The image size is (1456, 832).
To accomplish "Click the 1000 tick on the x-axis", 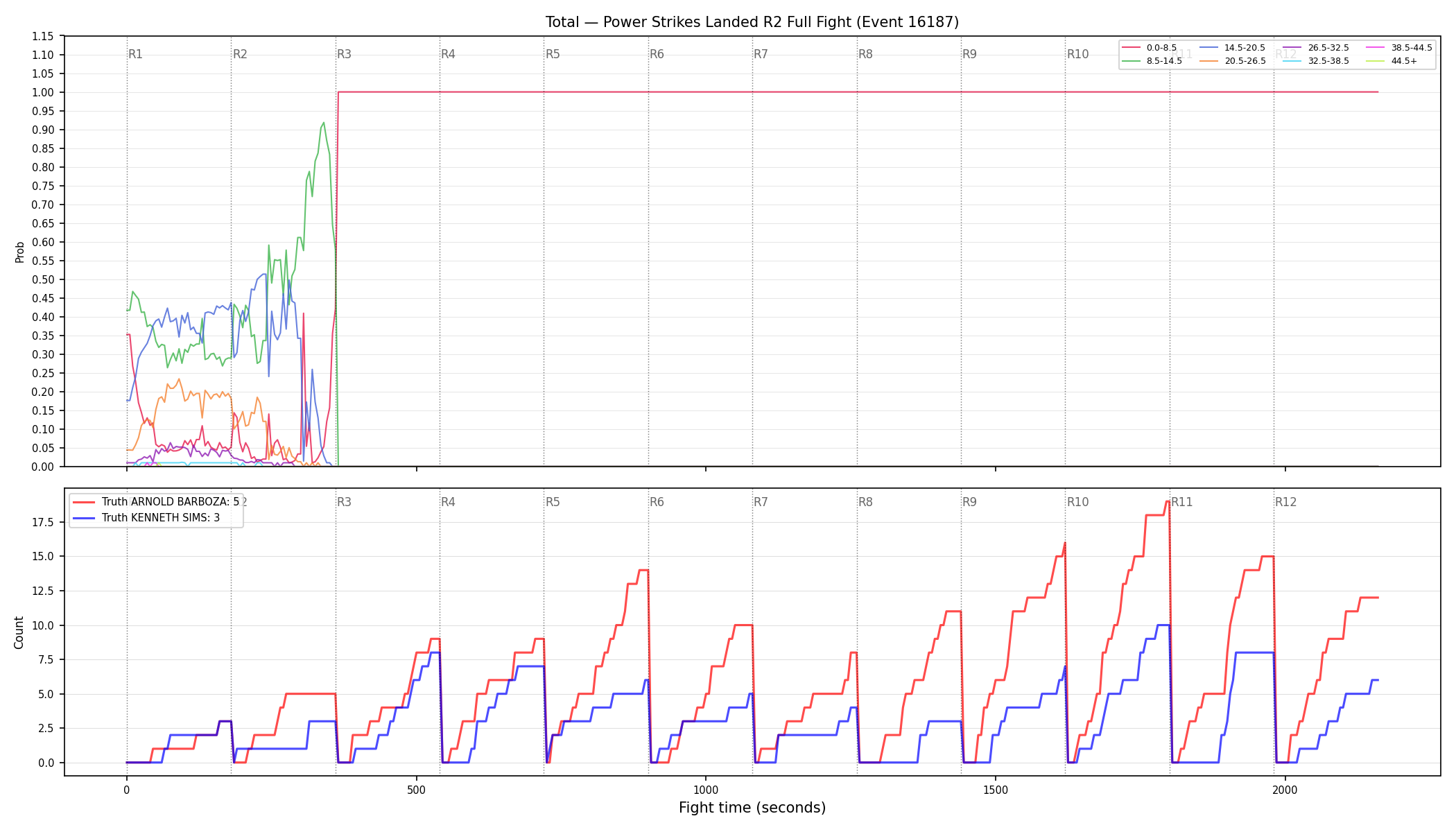I will pos(706,790).
